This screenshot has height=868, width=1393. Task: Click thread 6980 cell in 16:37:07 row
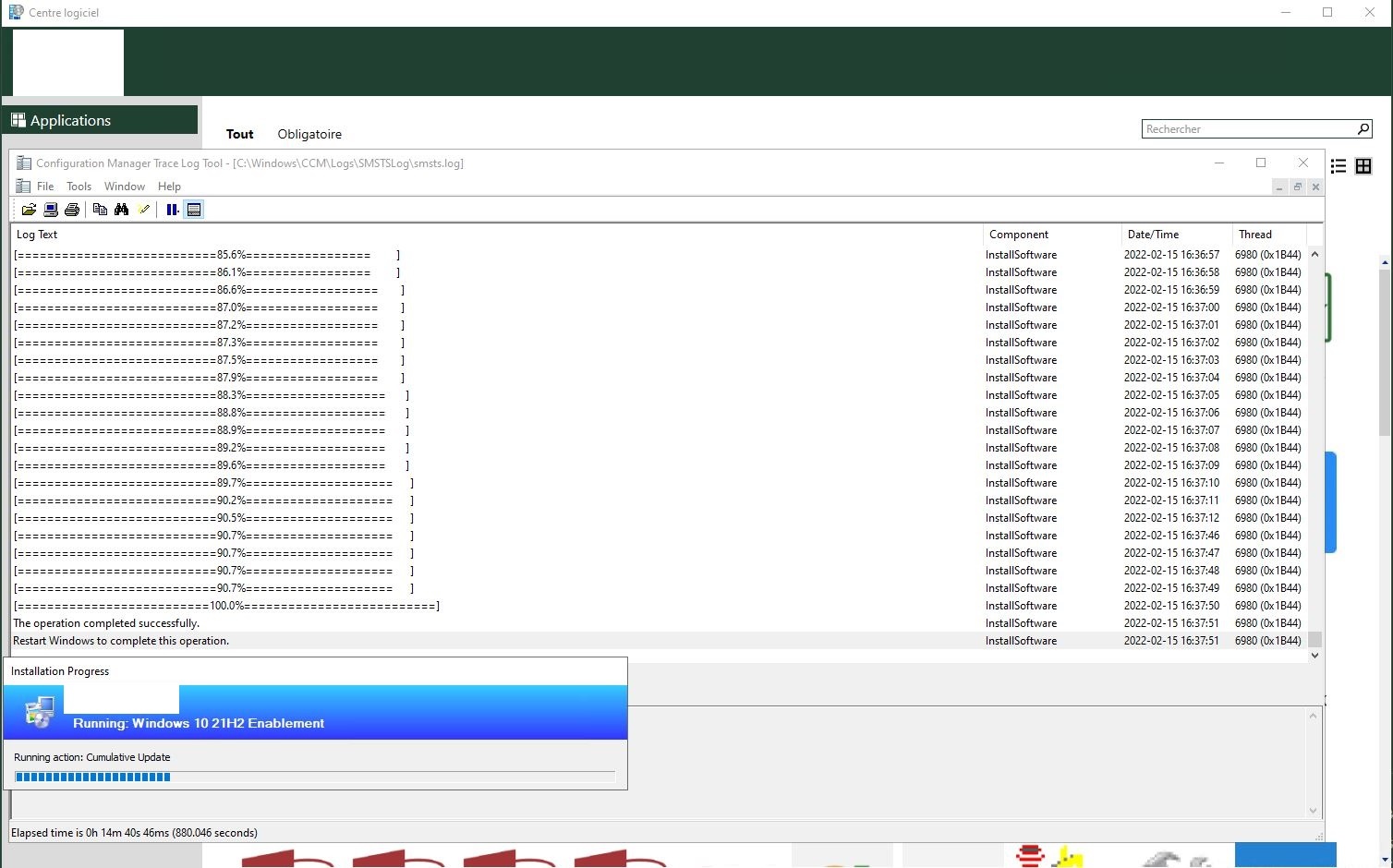[x=1268, y=430]
